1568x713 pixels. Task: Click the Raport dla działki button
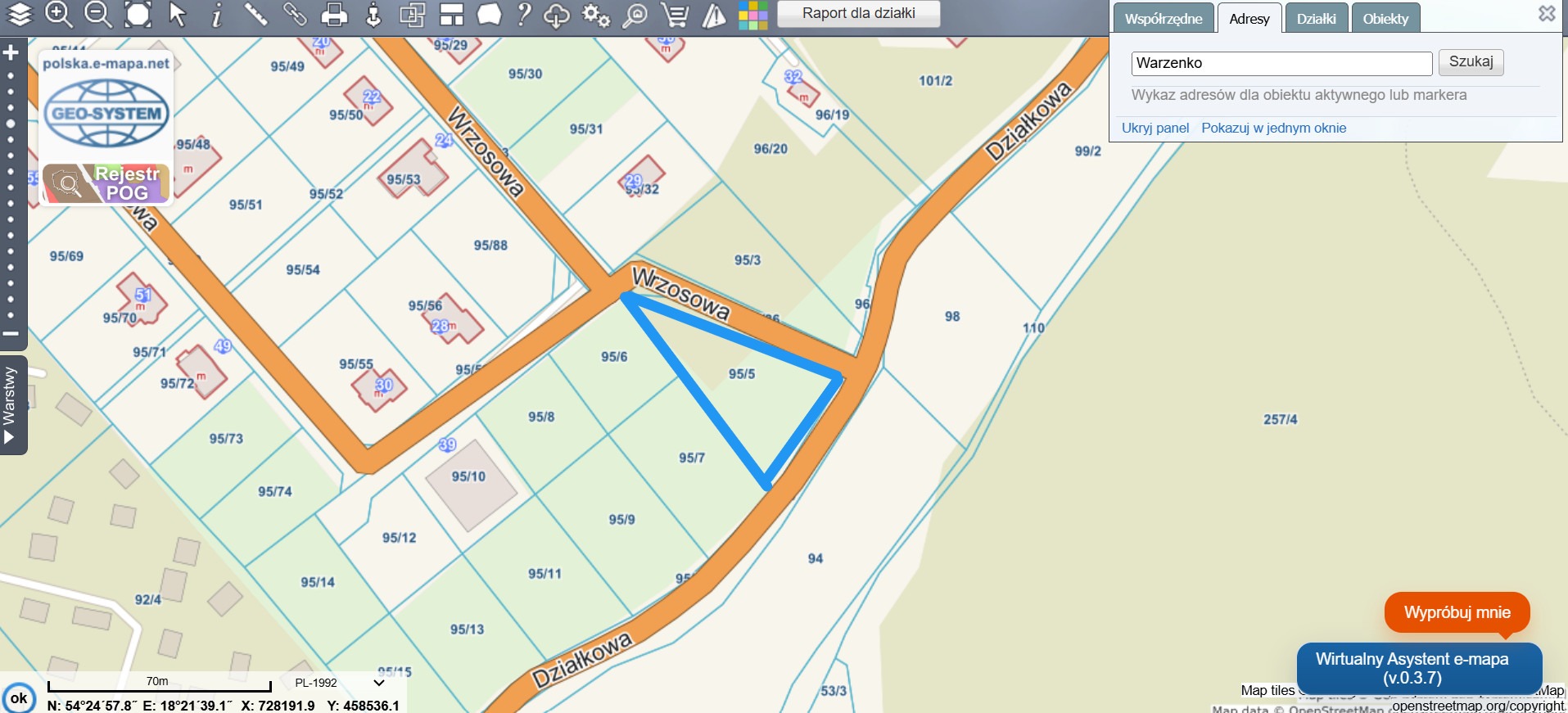click(858, 13)
